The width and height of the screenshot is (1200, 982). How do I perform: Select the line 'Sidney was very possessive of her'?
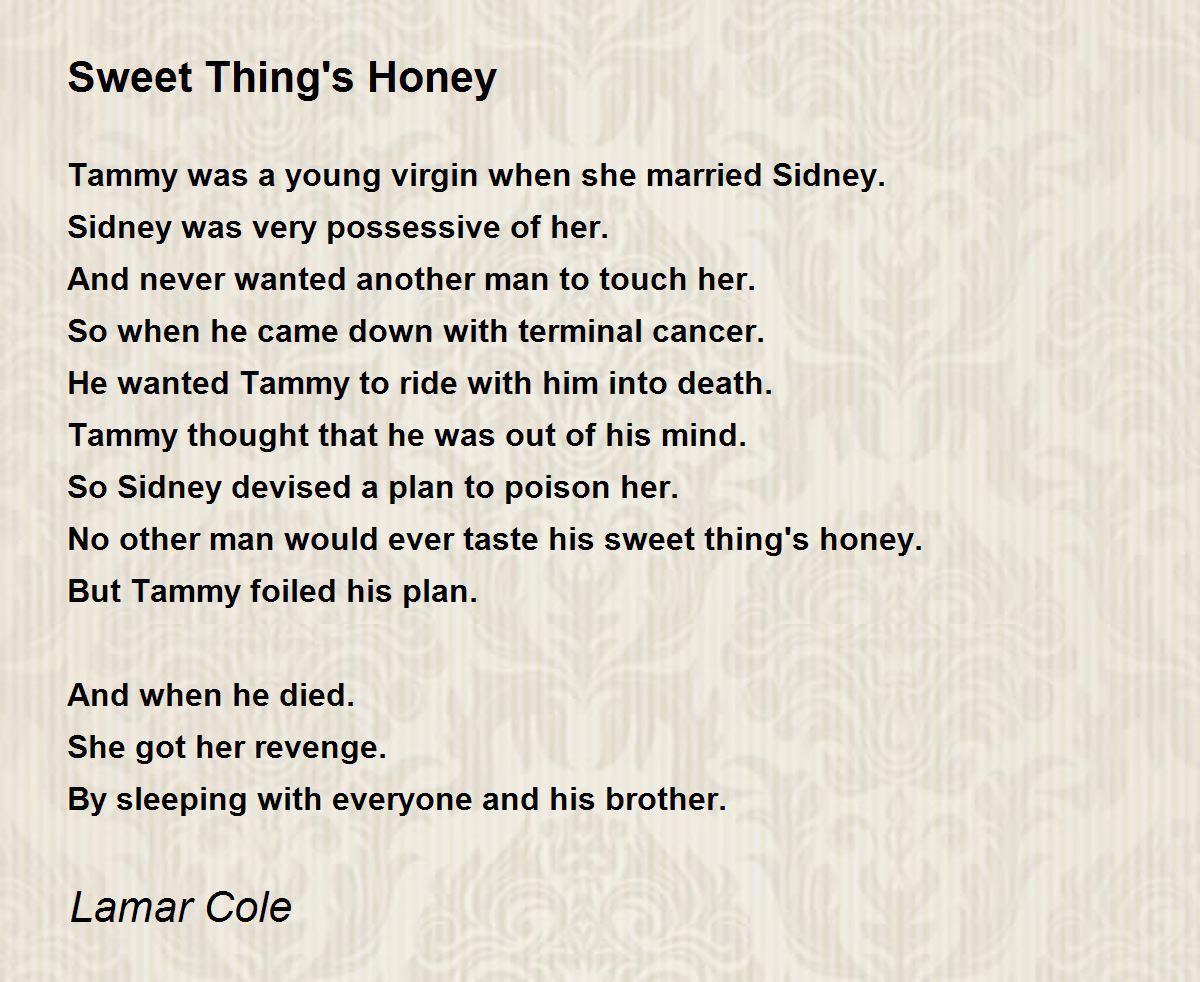tap(338, 228)
